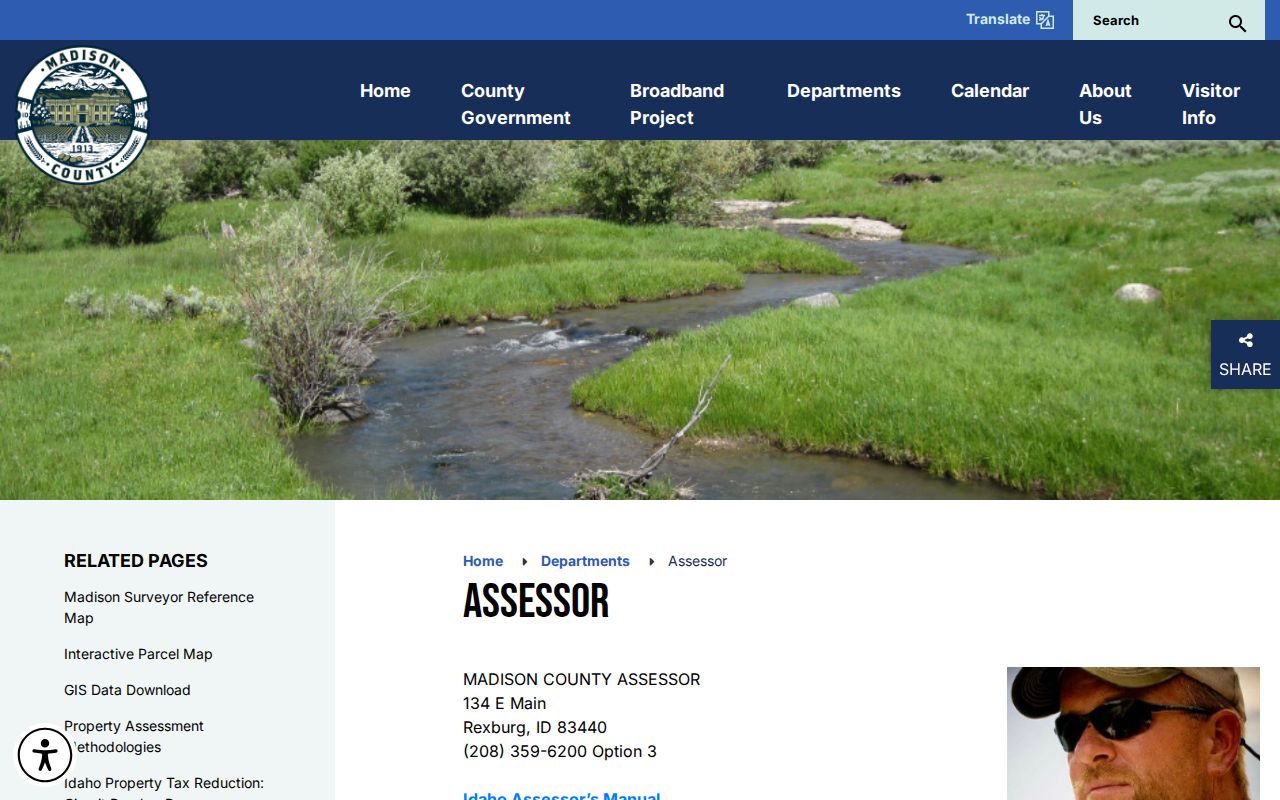
Task: Click the Translate link
Action: click(x=998, y=19)
